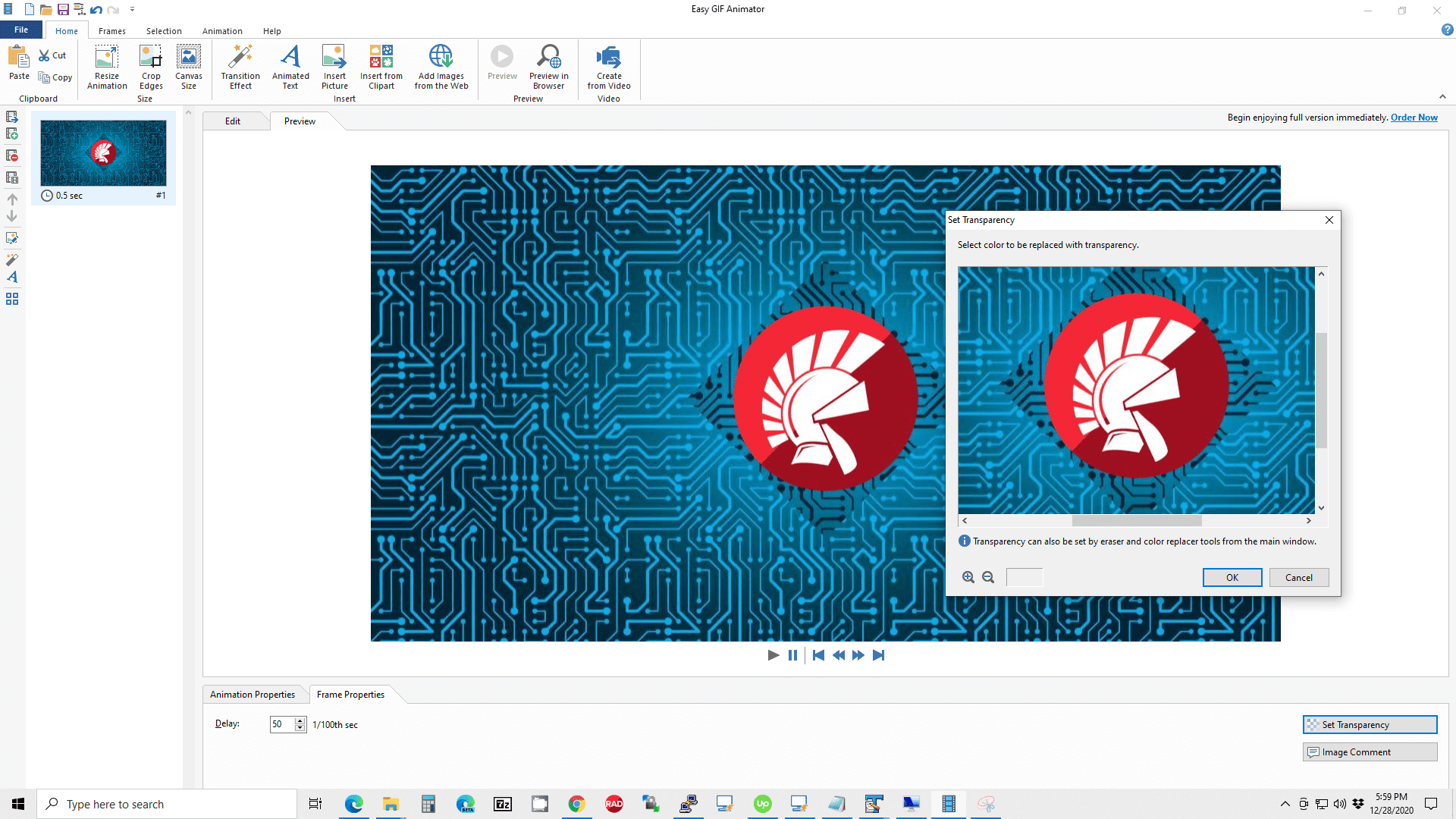Click Insert Picture in the ribbon
The height and width of the screenshot is (819, 1456).
pyautogui.click(x=334, y=67)
